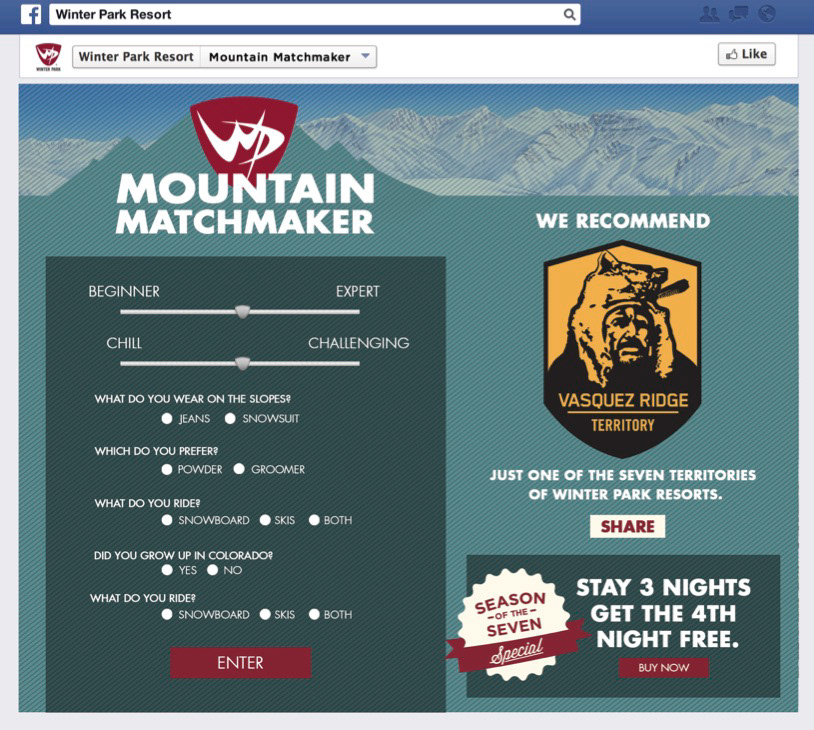The height and width of the screenshot is (730, 814).
Task: Open the notifications globe icon
Action: click(x=767, y=14)
